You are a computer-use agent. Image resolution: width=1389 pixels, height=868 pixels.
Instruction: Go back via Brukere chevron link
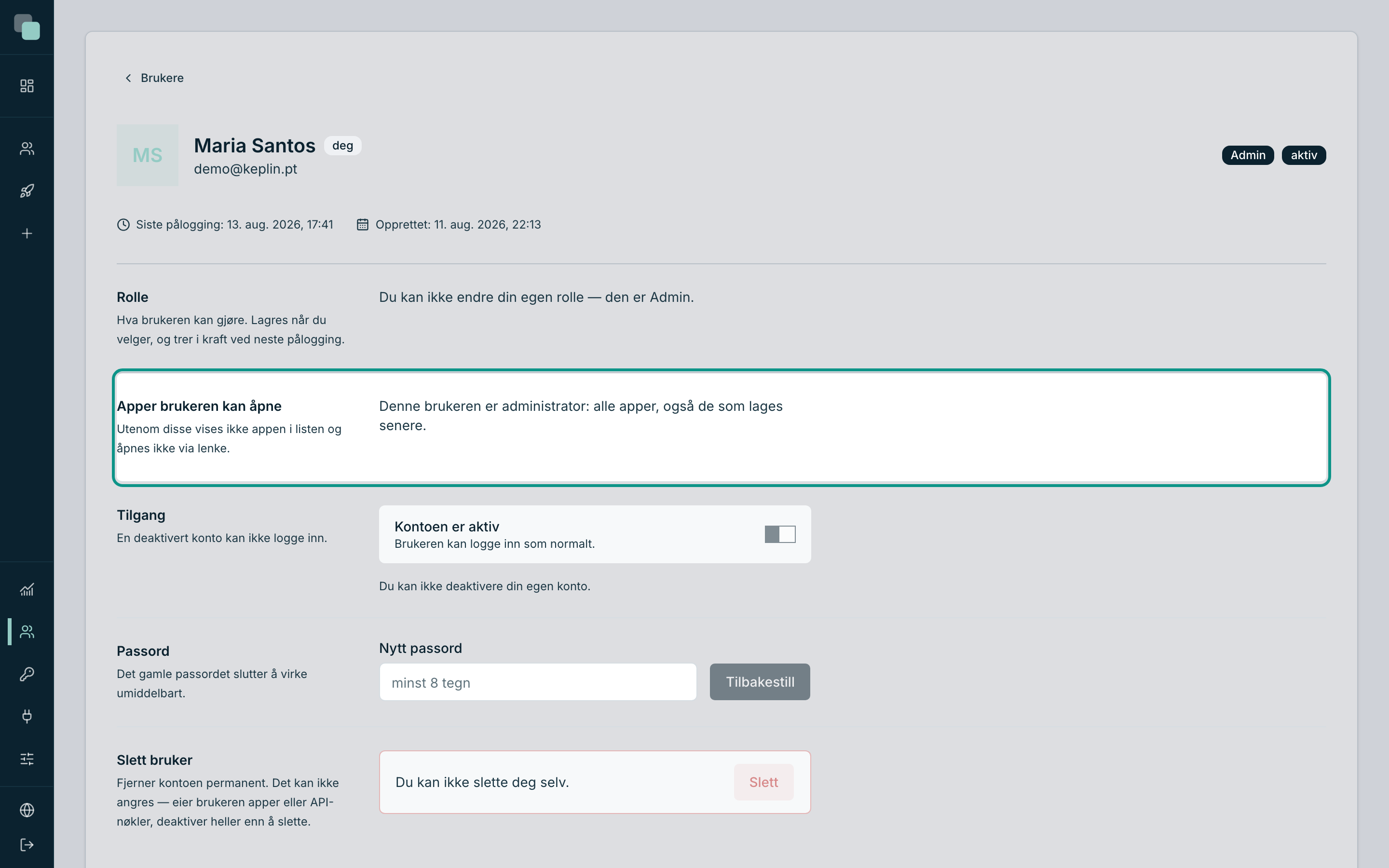[154, 78]
